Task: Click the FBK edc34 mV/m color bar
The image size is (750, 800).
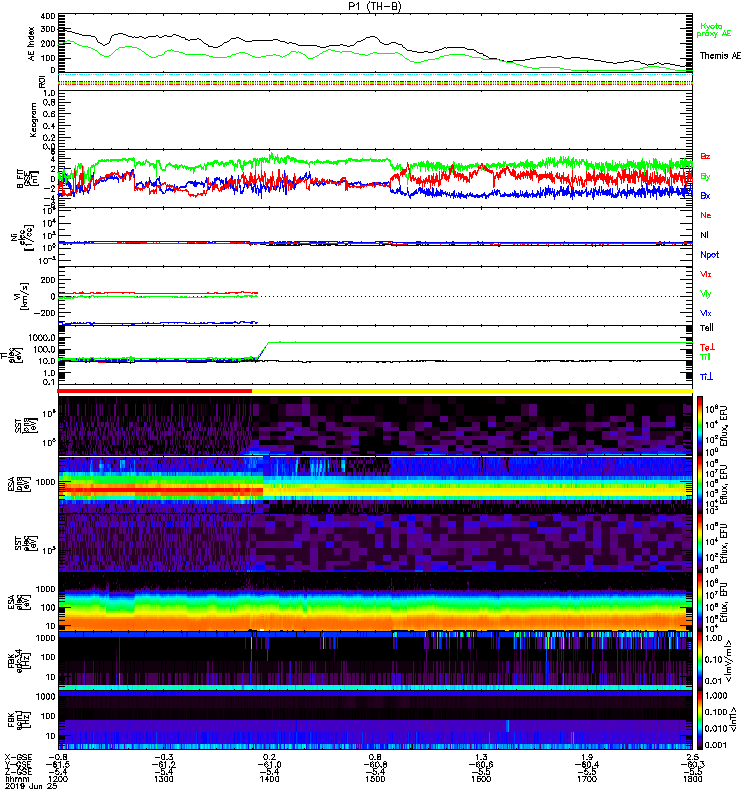Action: (699, 661)
